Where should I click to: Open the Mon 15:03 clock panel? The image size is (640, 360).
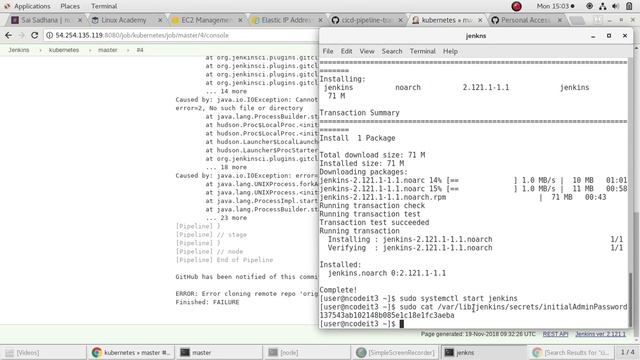(x=556, y=6)
